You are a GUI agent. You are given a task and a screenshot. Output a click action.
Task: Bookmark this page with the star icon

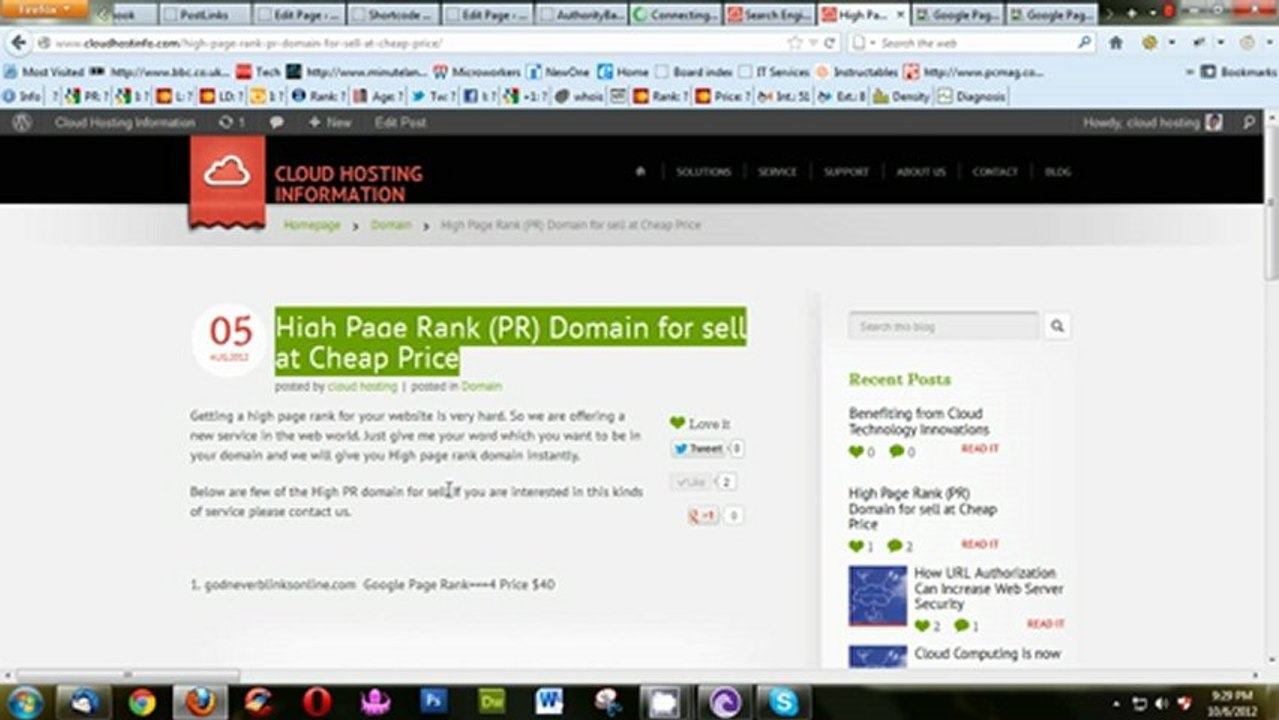pyautogui.click(x=795, y=43)
